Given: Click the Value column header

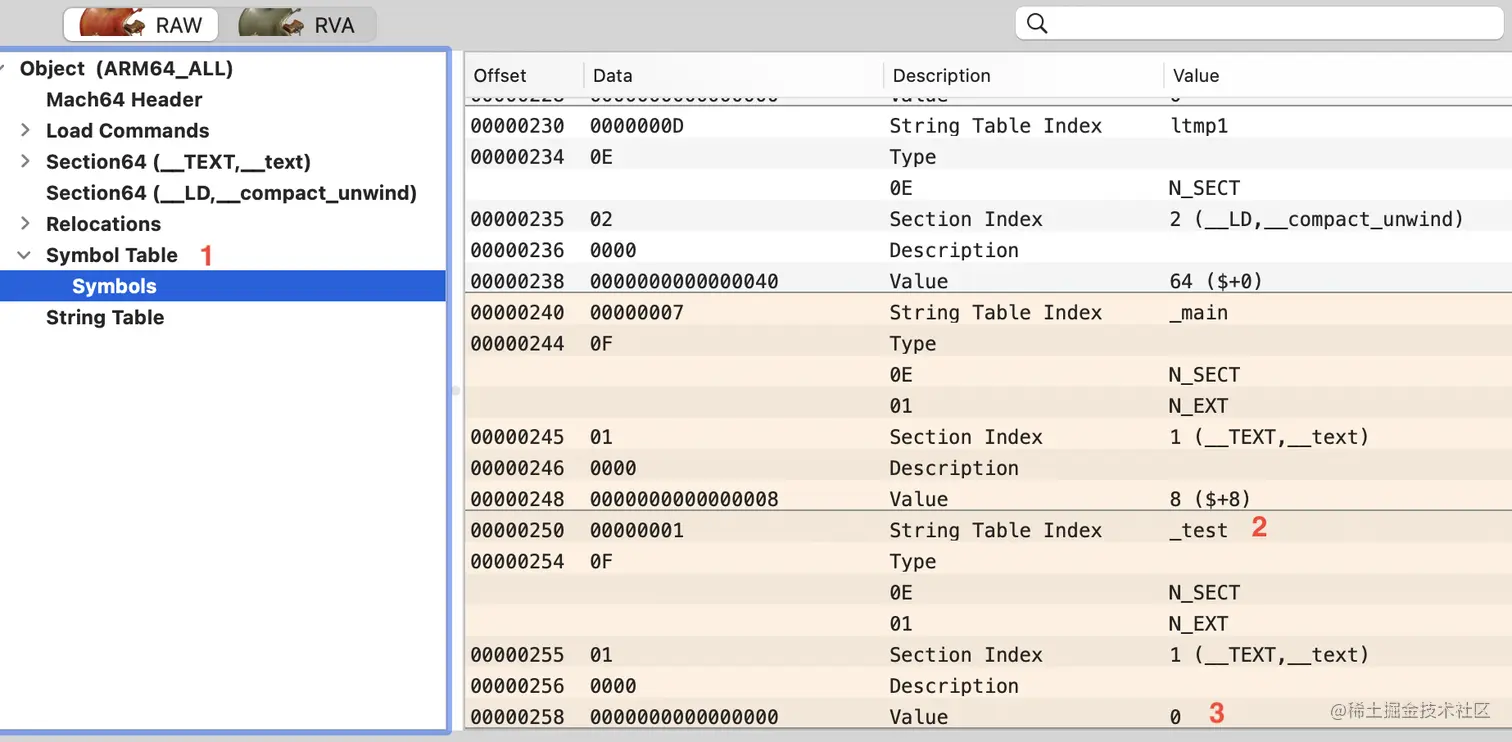Looking at the screenshot, I should coord(1196,76).
